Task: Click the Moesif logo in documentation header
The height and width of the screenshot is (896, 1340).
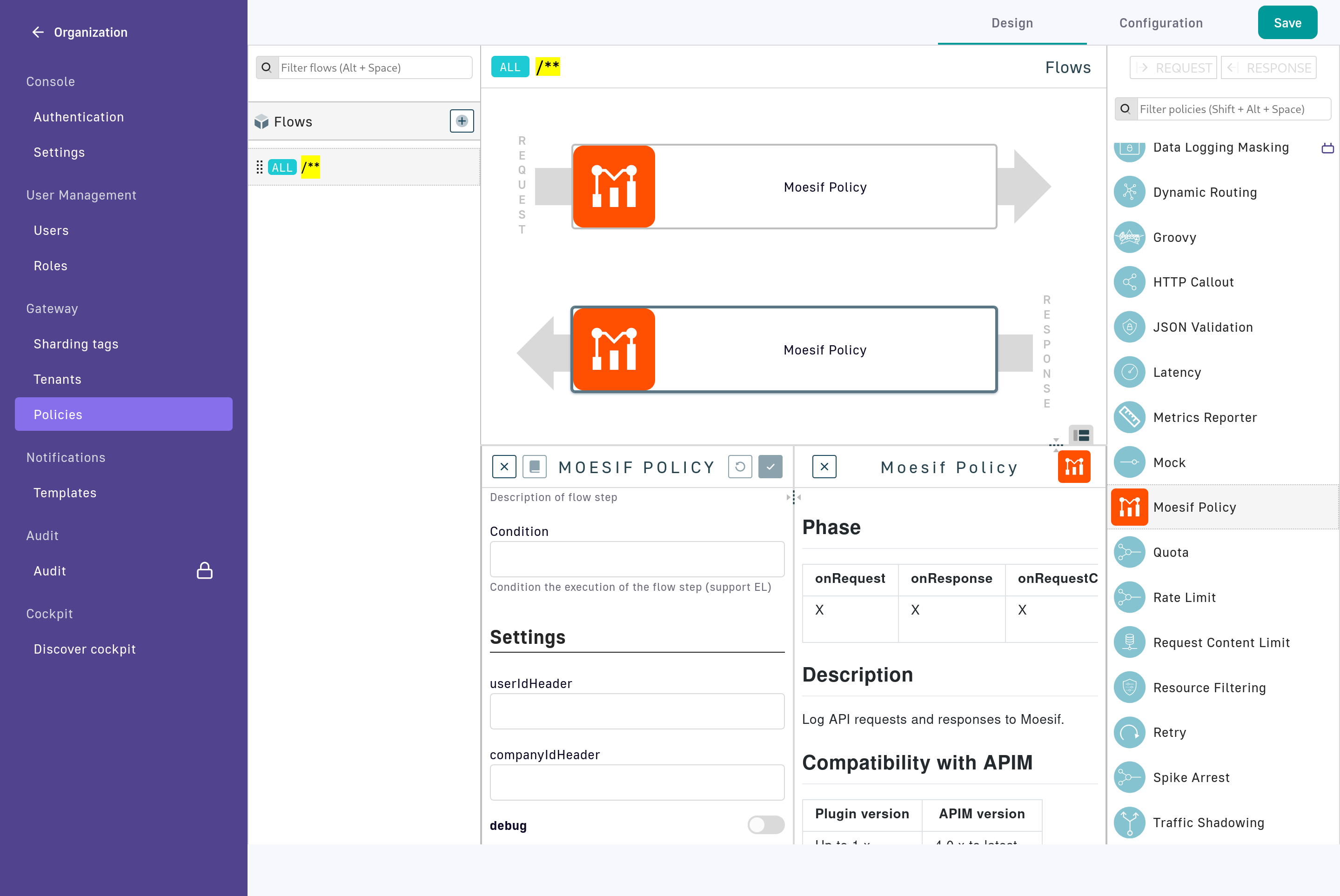Action: click(1074, 467)
